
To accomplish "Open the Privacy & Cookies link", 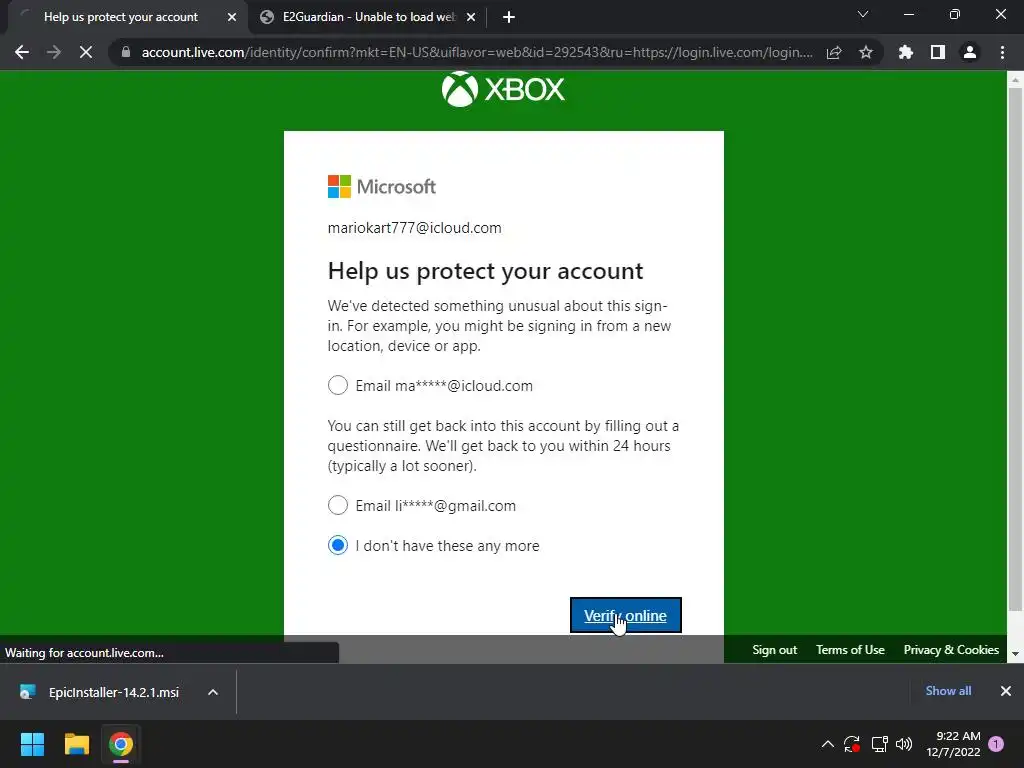I will click(x=951, y=650).
